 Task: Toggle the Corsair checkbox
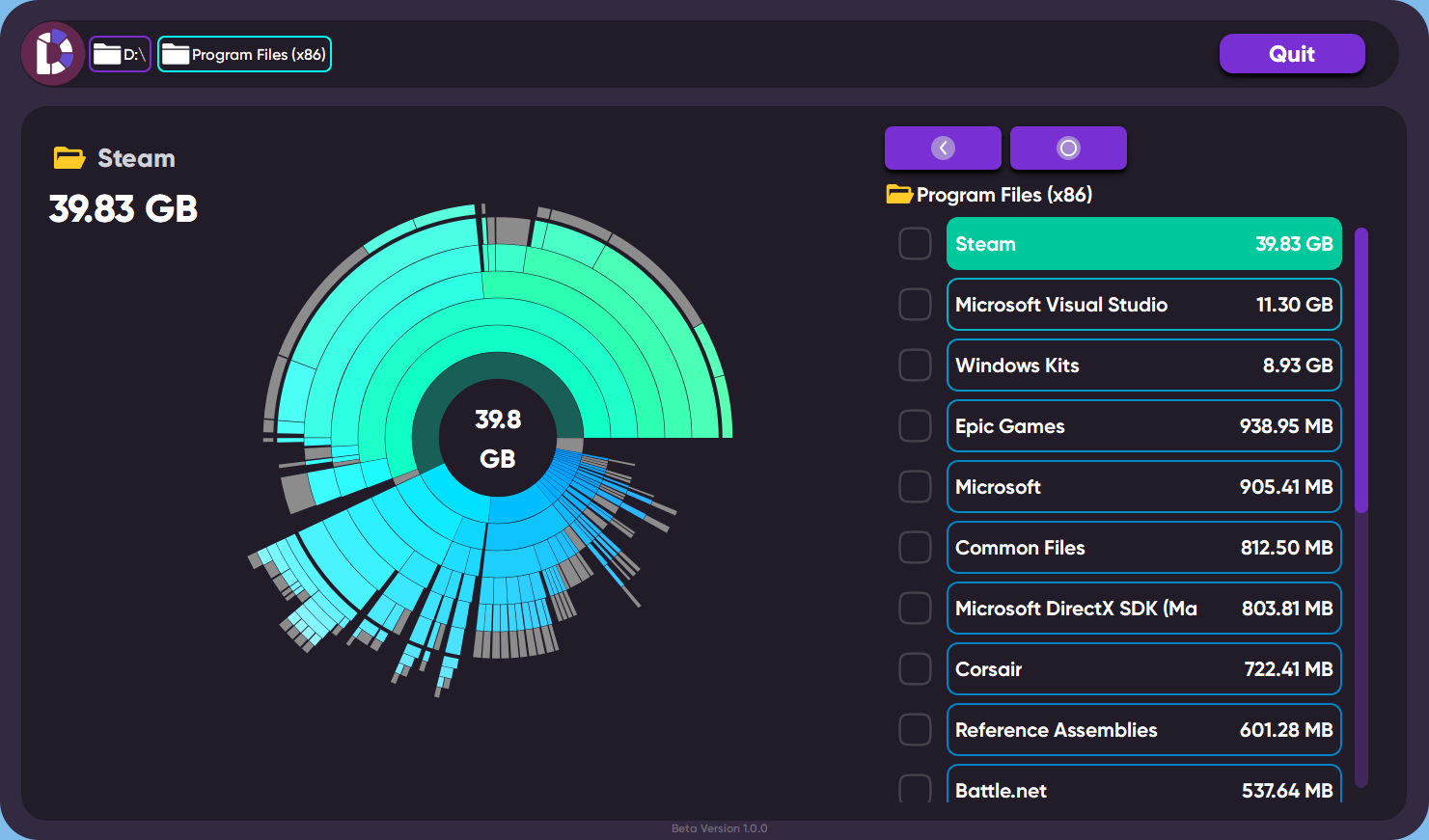pyautogui.click(x=915, y=669)
